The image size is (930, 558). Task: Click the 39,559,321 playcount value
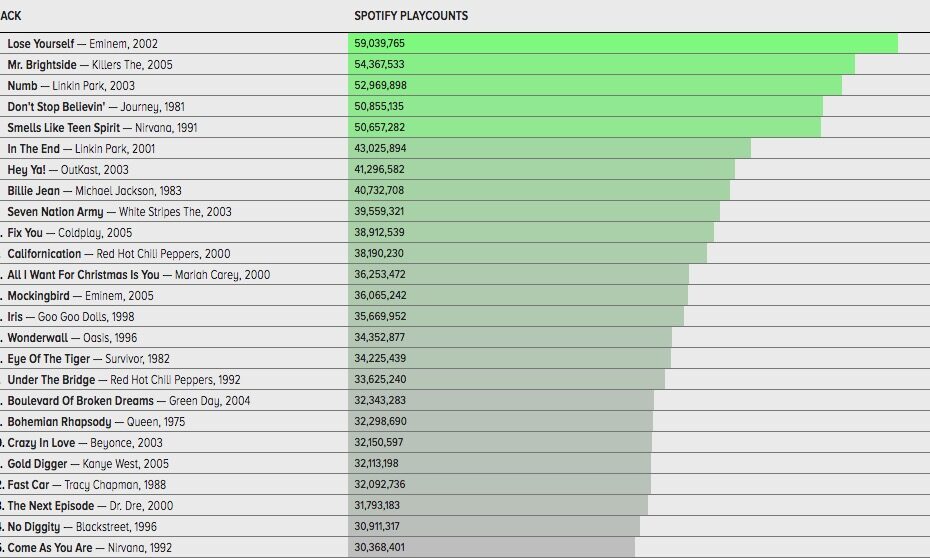coord(380,211)
